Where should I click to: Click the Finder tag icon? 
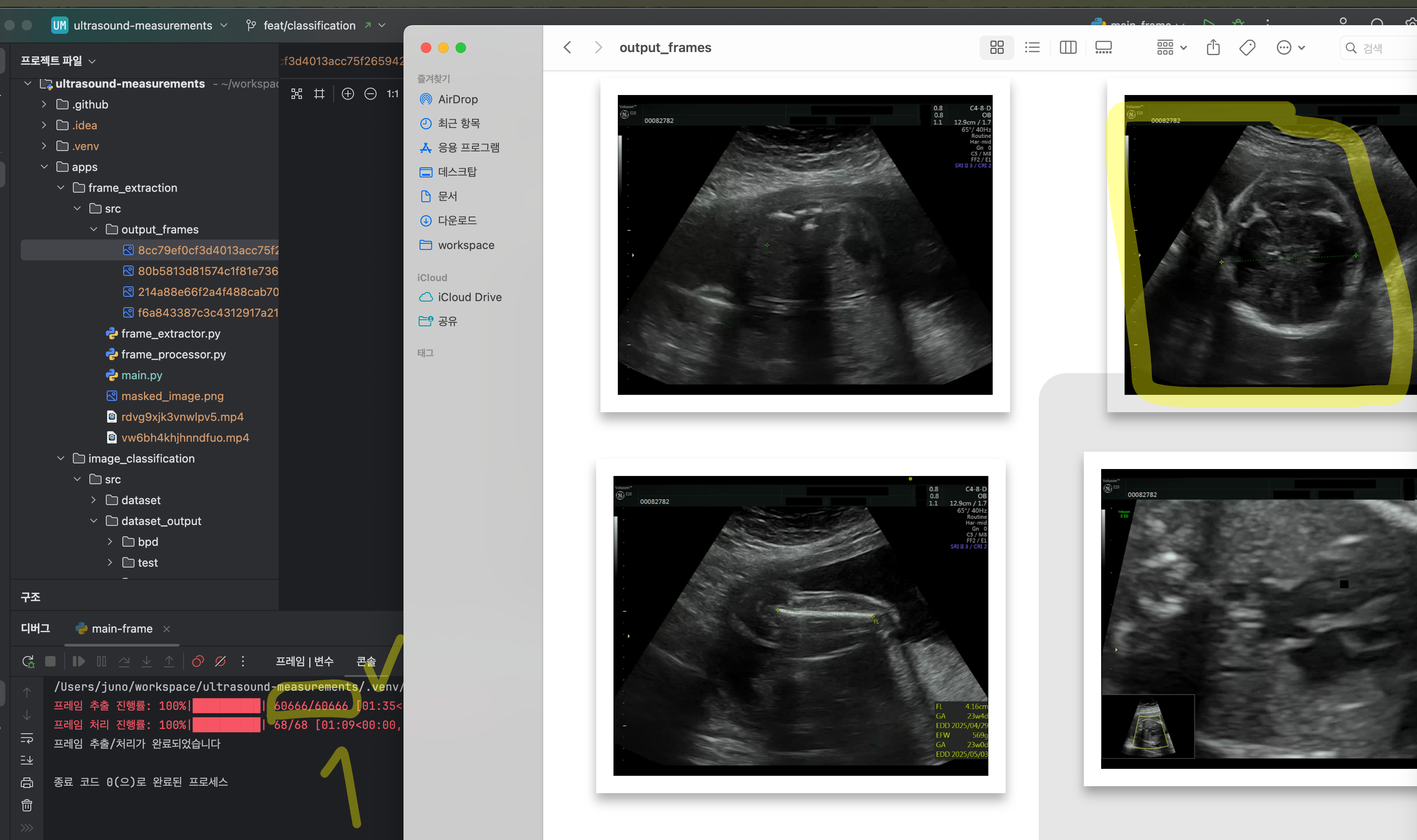pyautogui.click(x=1247, y=48)
